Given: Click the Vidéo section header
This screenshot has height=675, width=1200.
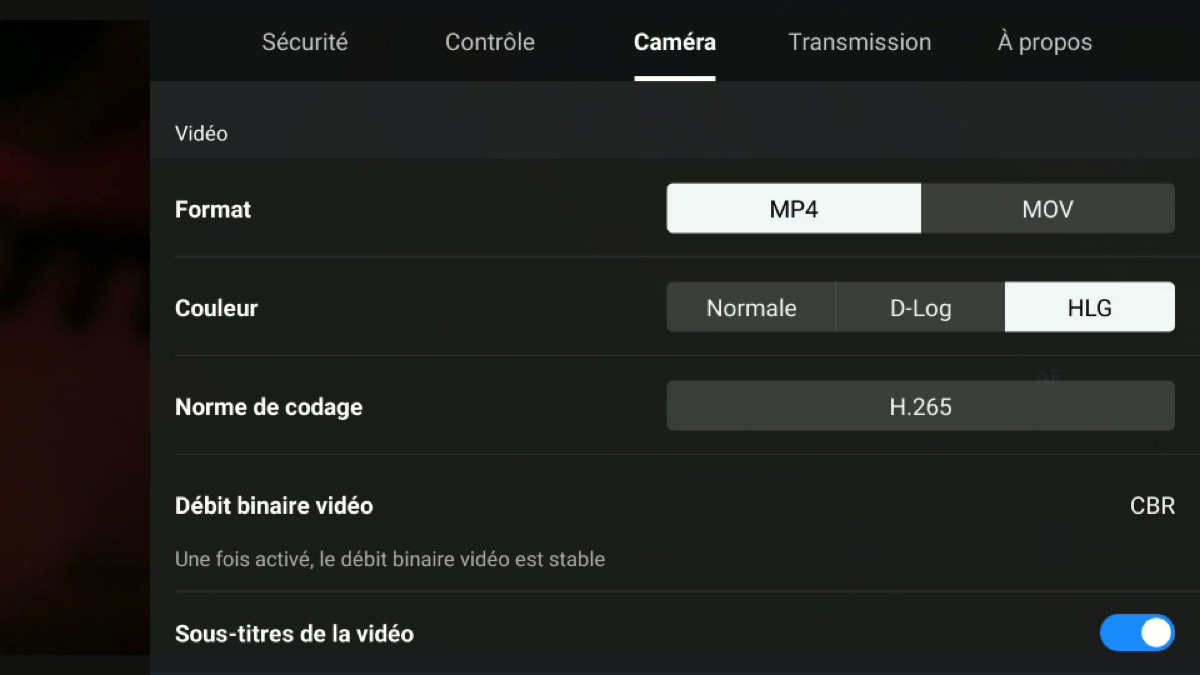Looking at the screenshot, I should point(201,133).
